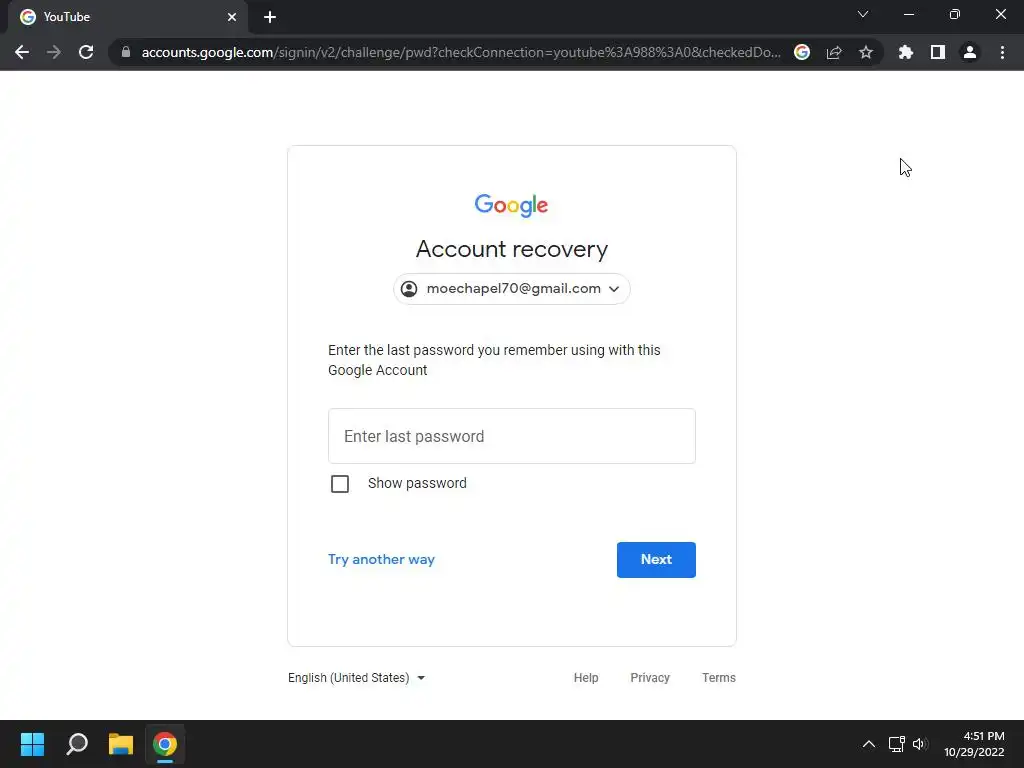
Task: Share this page via share icon
Action: coord(834,52)
